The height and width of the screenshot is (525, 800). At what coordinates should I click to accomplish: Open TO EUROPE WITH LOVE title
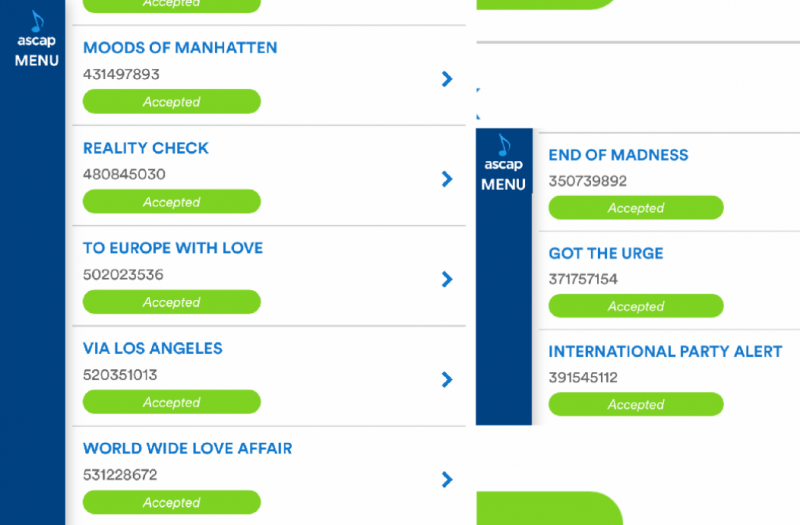click(173, 248)
